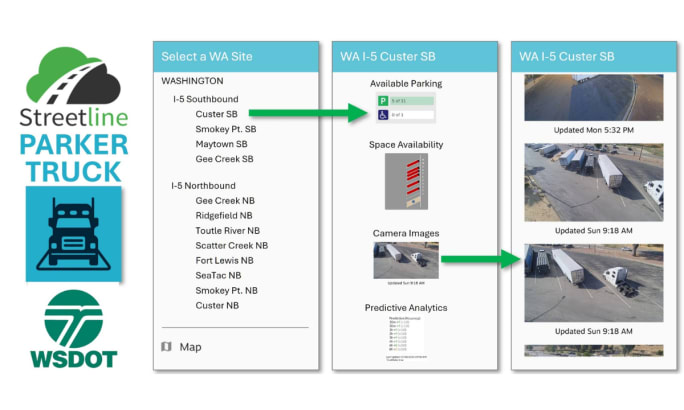The height and width of the screenshot is (410, 684).
Task: Click the accessible parking availability bar
Action: point(411,115)
